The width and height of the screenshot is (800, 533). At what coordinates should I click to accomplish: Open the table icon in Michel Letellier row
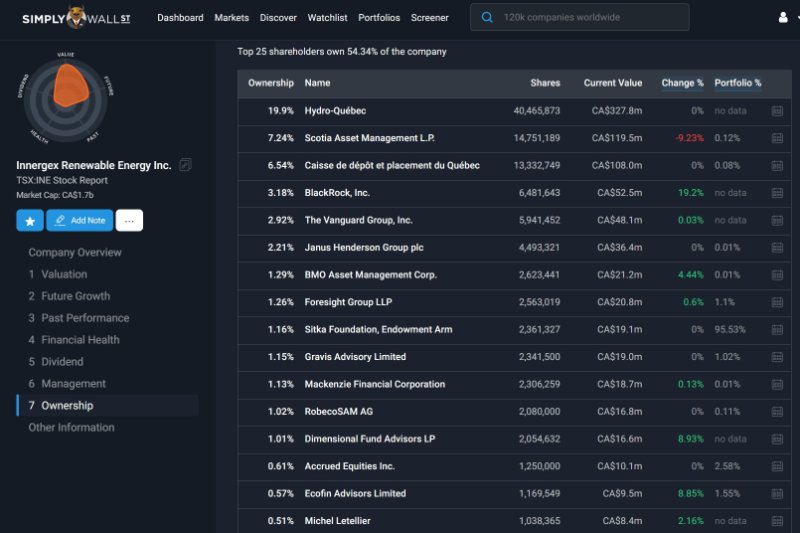click(777, 521)
